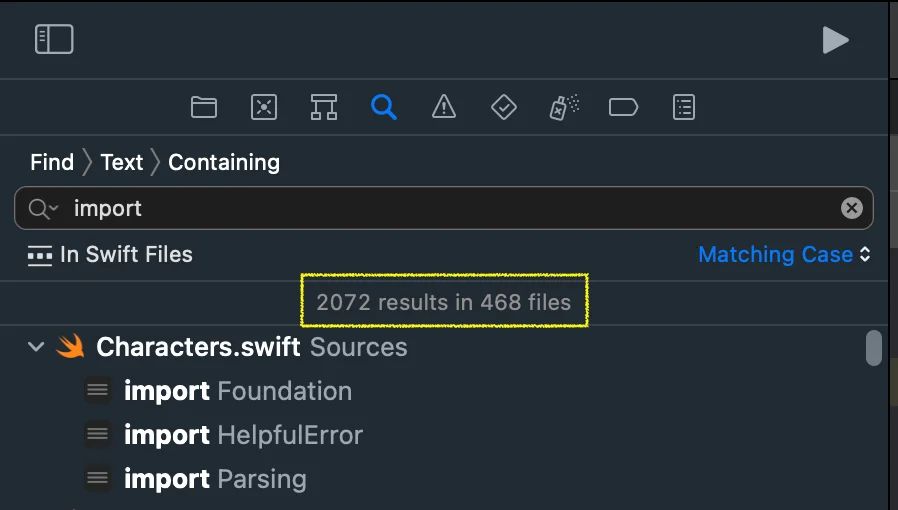Show the Symbol navigator hierarchy icon
The width and height of the screenshot is (898, 510).
(x=324, y=107)
